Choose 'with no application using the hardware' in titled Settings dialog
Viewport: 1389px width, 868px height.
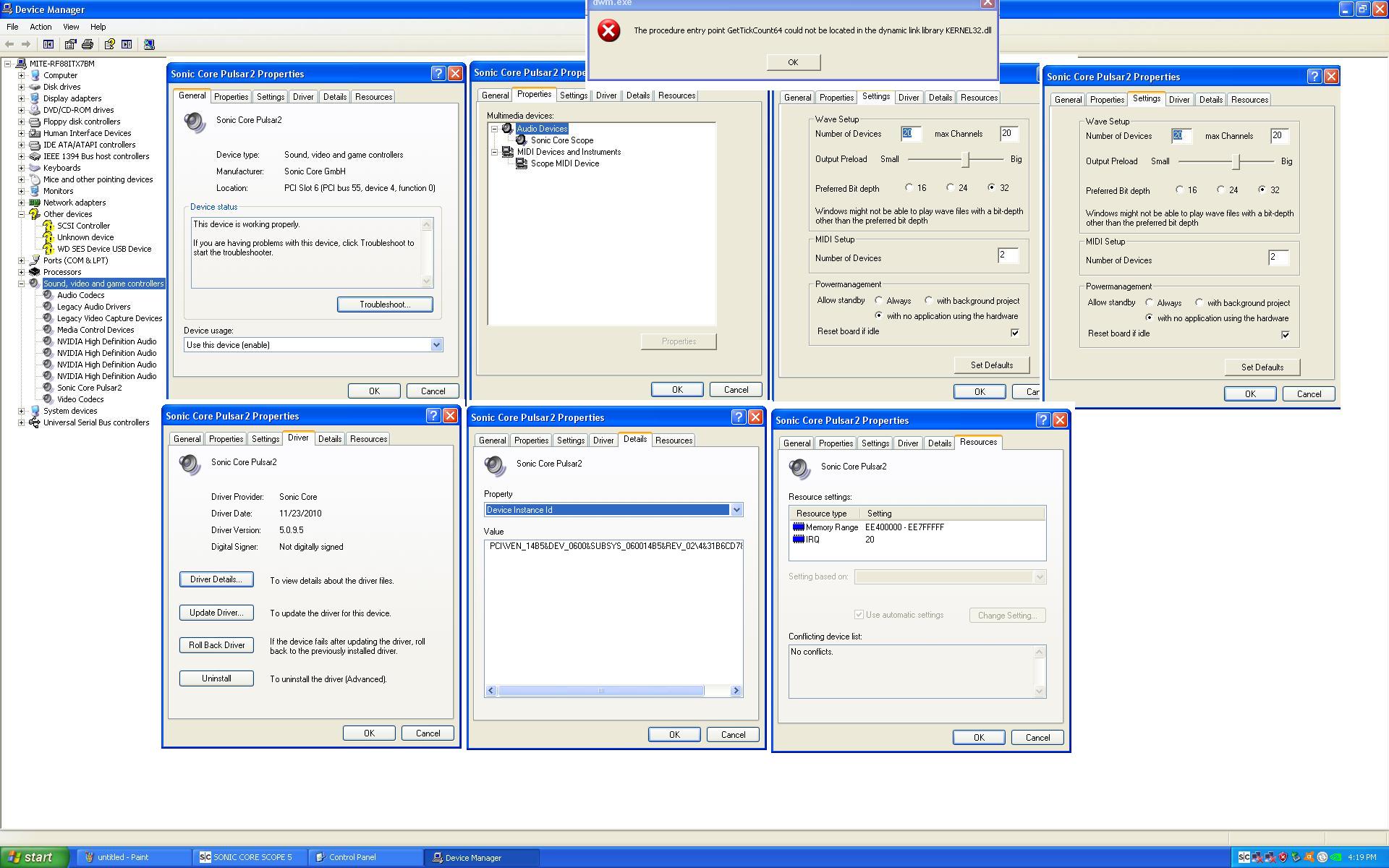[x=1150, y=318]
